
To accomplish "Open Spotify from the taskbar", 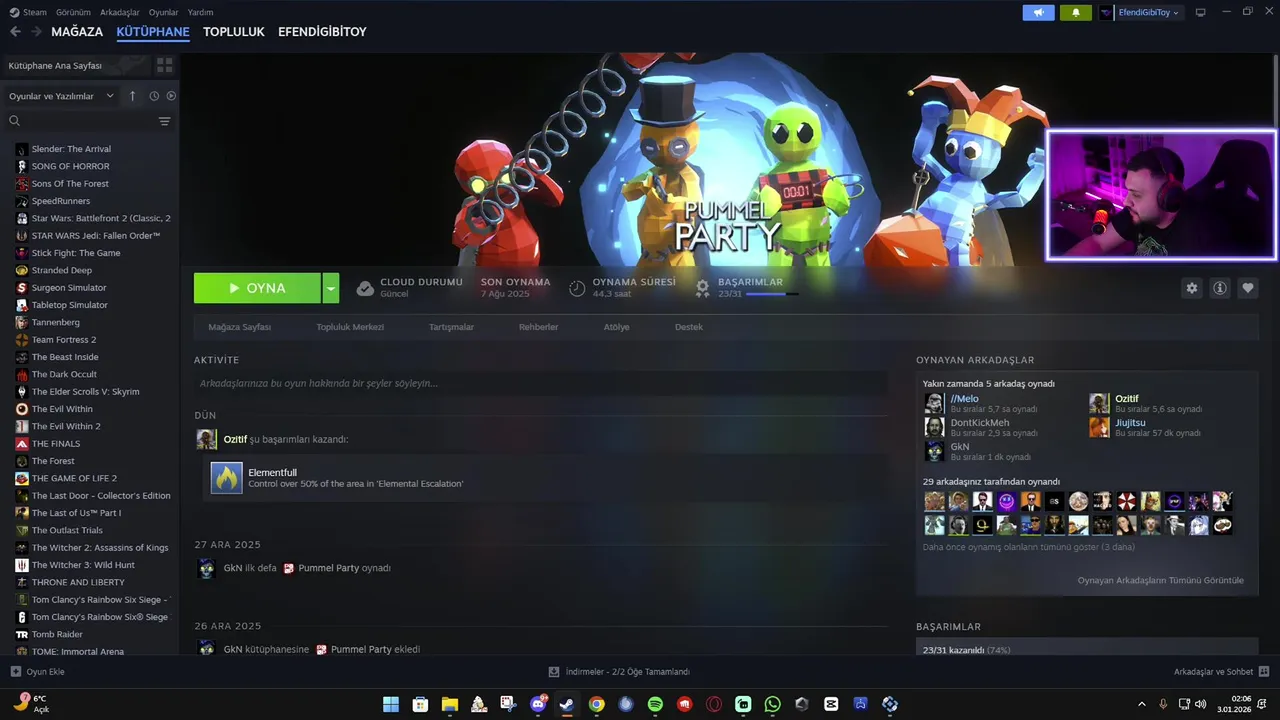I will coord(655,704).
